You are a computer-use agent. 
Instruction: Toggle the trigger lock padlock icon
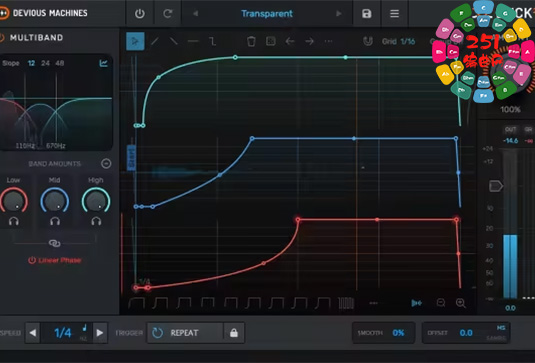234,333
